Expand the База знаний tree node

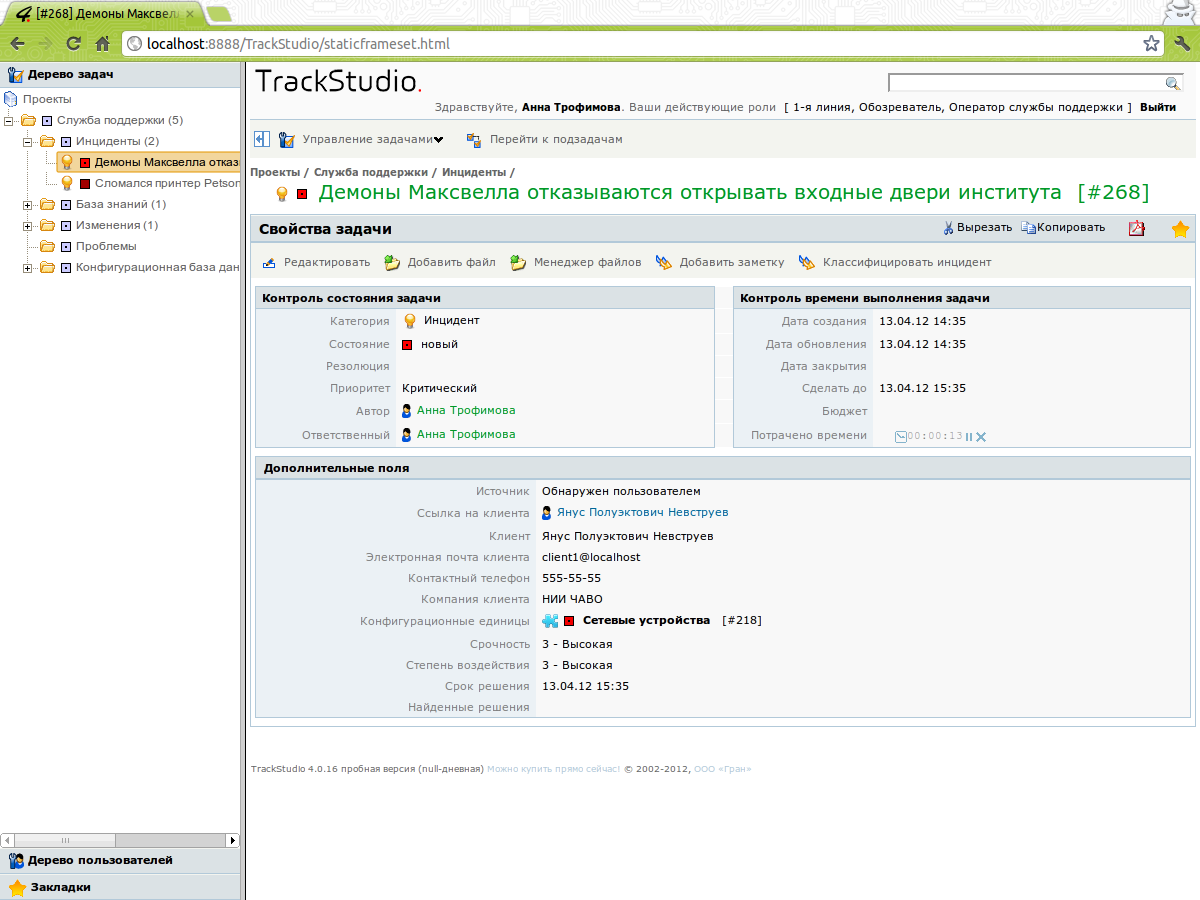[x=28, y=204]
